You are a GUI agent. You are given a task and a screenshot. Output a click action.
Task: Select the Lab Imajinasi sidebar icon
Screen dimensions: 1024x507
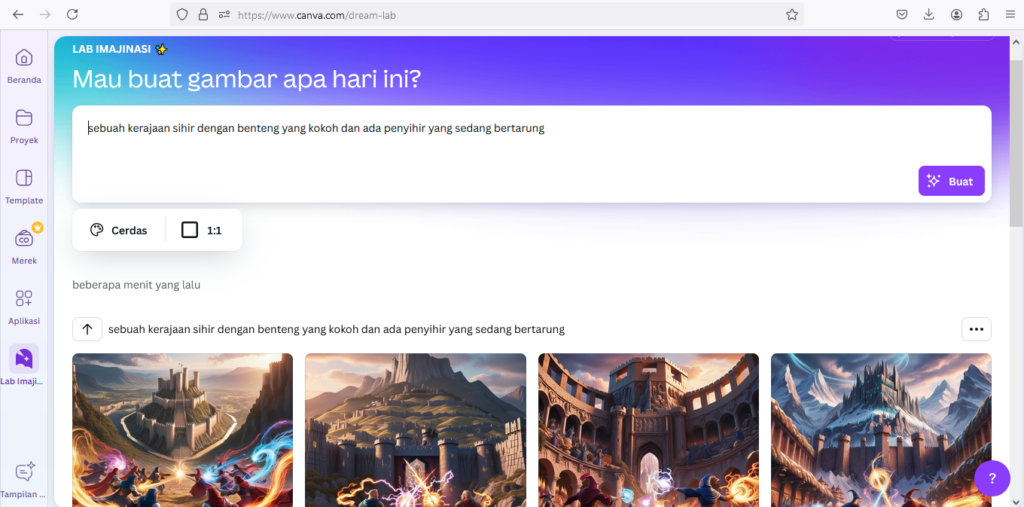(x=24, y=359)
